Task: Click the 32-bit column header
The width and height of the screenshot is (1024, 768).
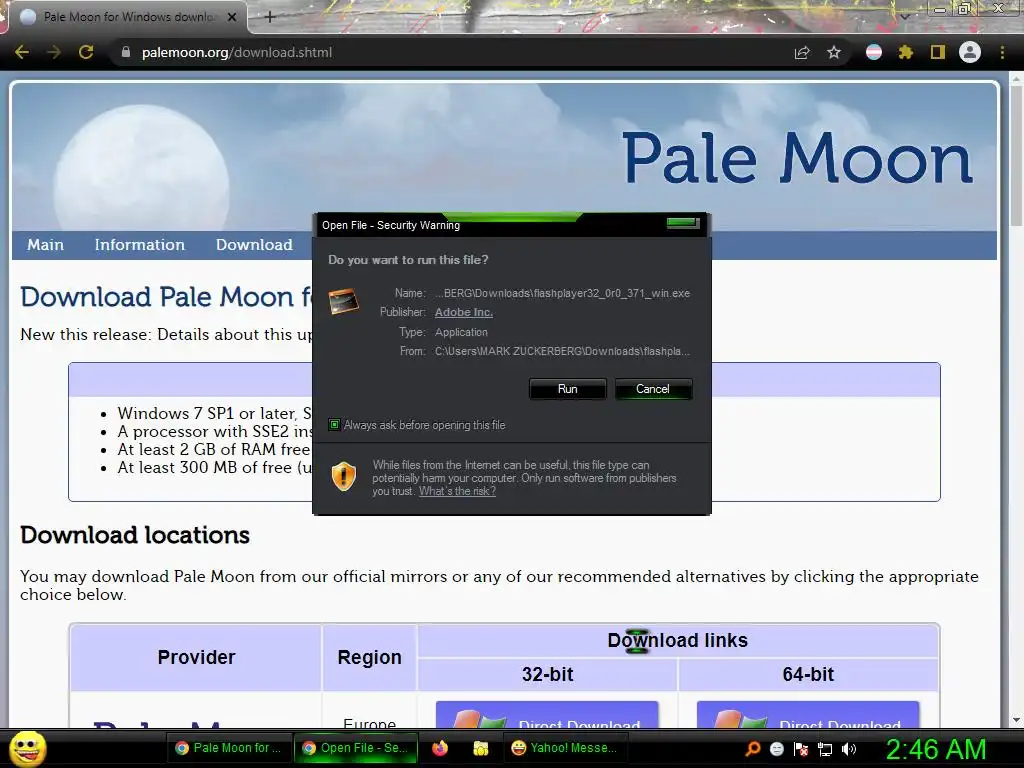Action: pyautogui.click(x=547, y=674)
